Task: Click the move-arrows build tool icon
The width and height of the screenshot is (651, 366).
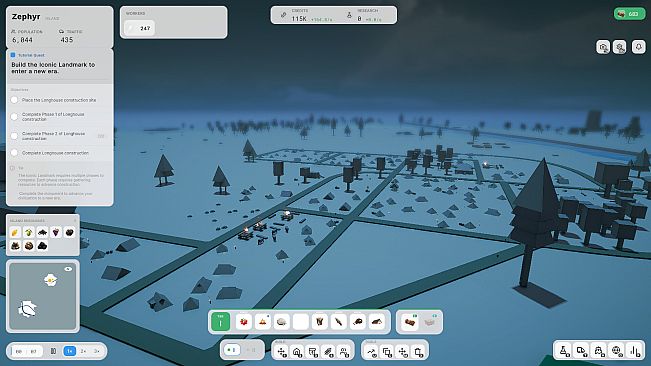Action: click(282, 352)
